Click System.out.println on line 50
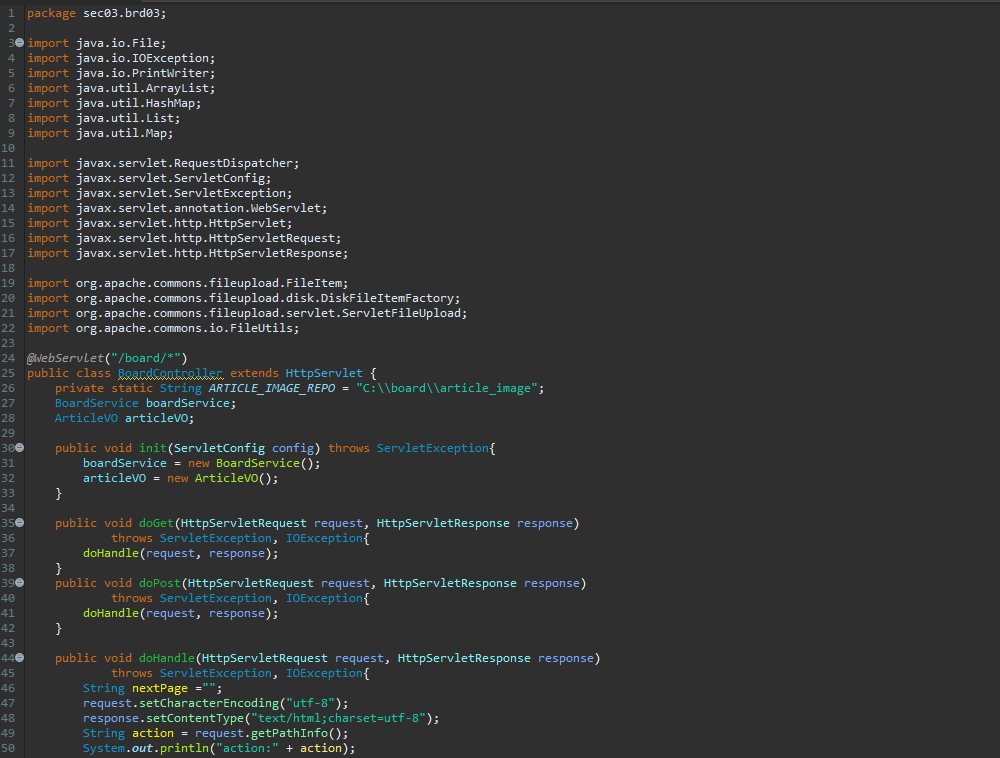Image resolution: width=1000 pixels, height=758 pixels. pos(145,748)
